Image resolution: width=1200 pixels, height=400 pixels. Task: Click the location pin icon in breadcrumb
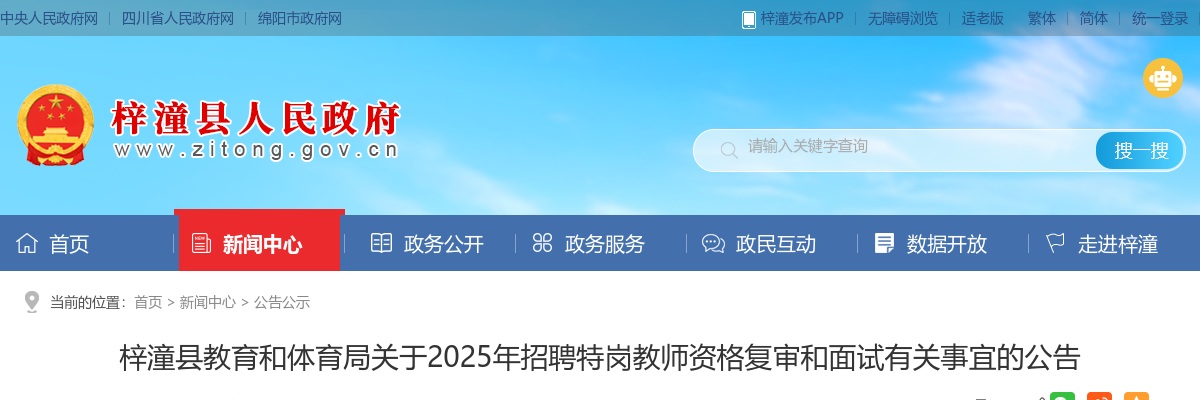tap(32, 302)
